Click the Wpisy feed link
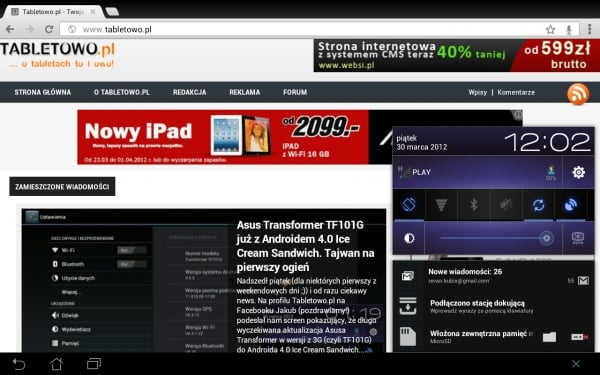Screen dimensions: 600x375 (478, 92)
